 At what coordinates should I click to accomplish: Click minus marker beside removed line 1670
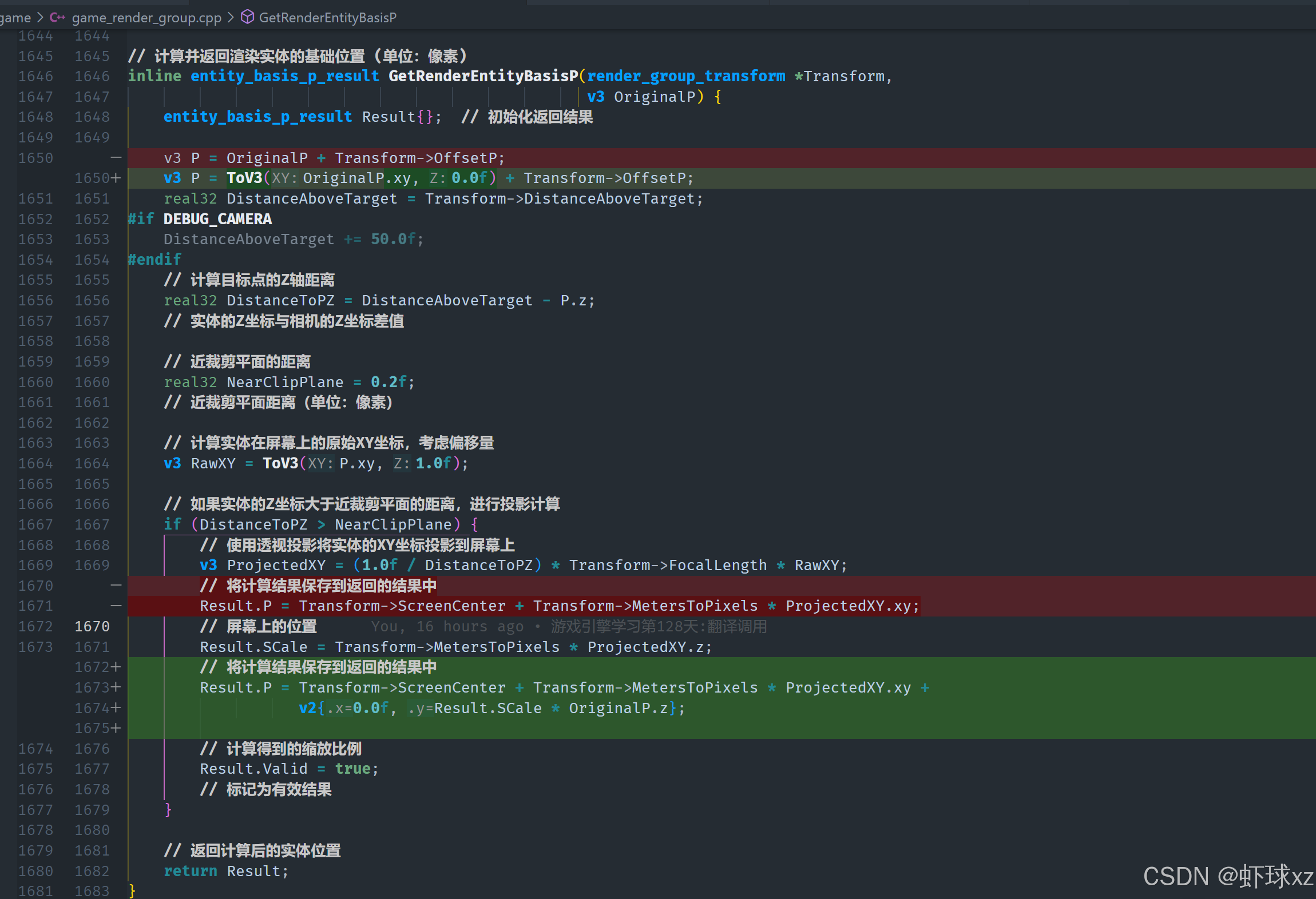pos(116,586)
